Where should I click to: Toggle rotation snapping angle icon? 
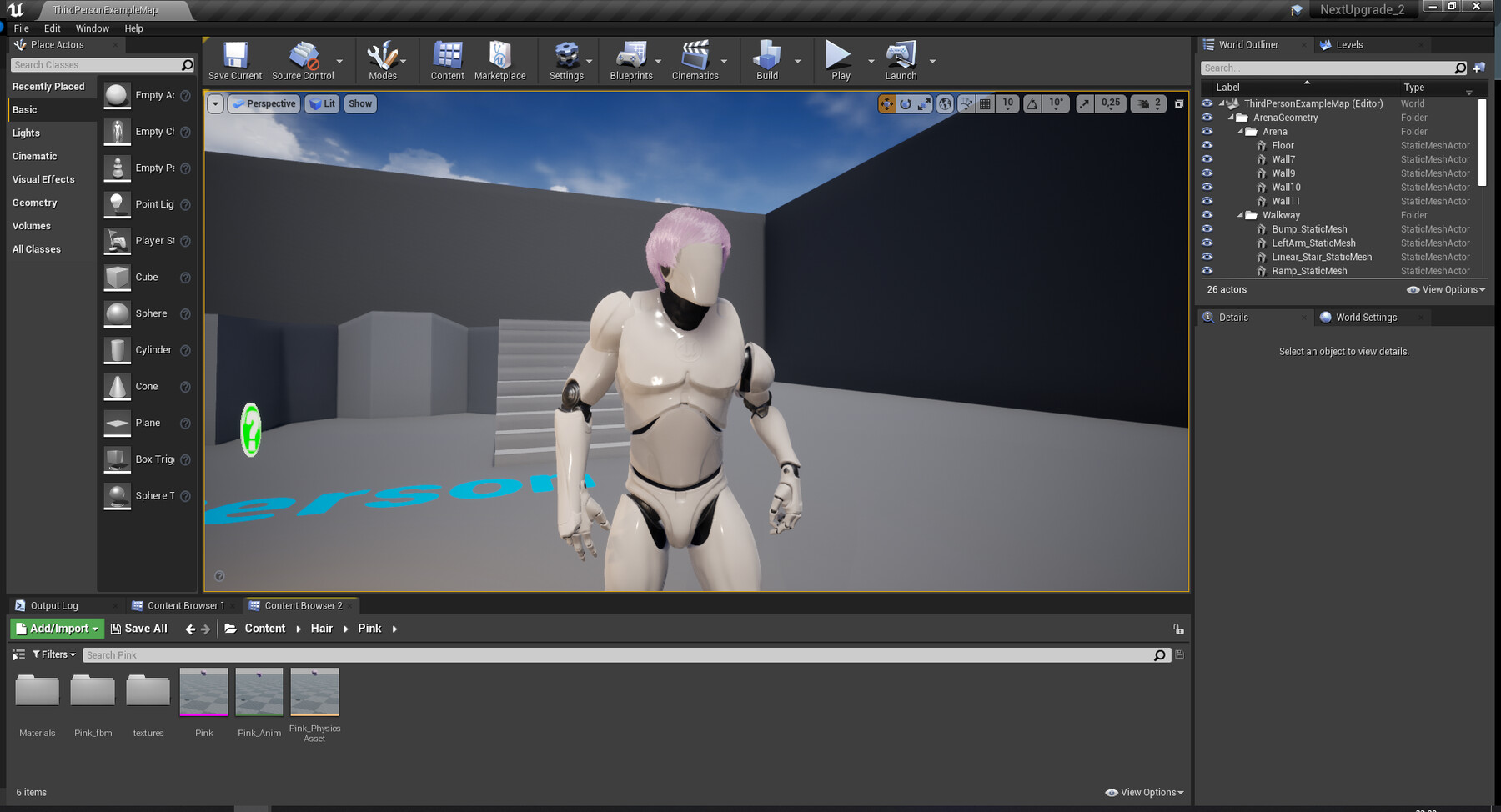tap(1032, 103)
